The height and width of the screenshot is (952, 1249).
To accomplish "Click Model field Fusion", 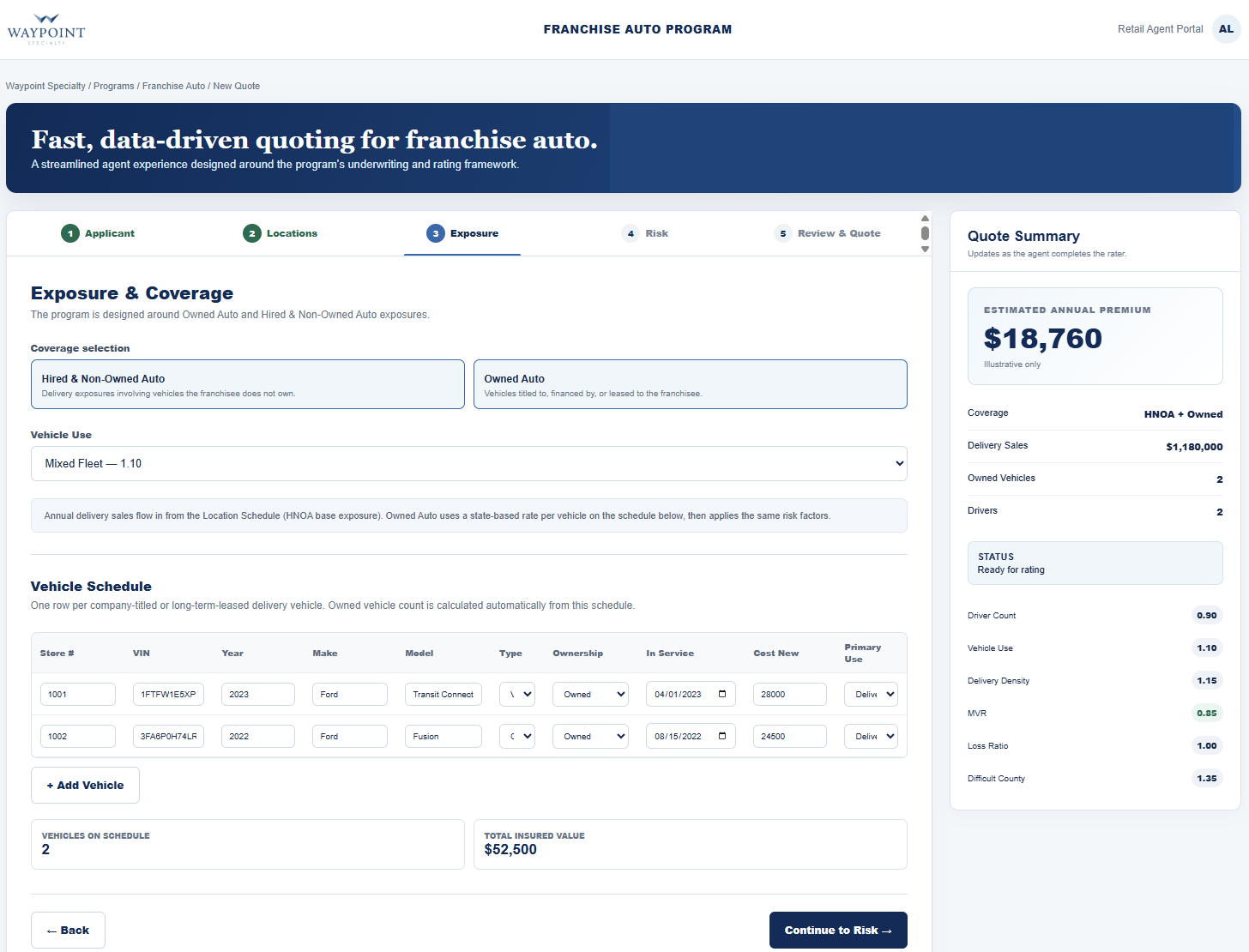I will tap(443, 736).
